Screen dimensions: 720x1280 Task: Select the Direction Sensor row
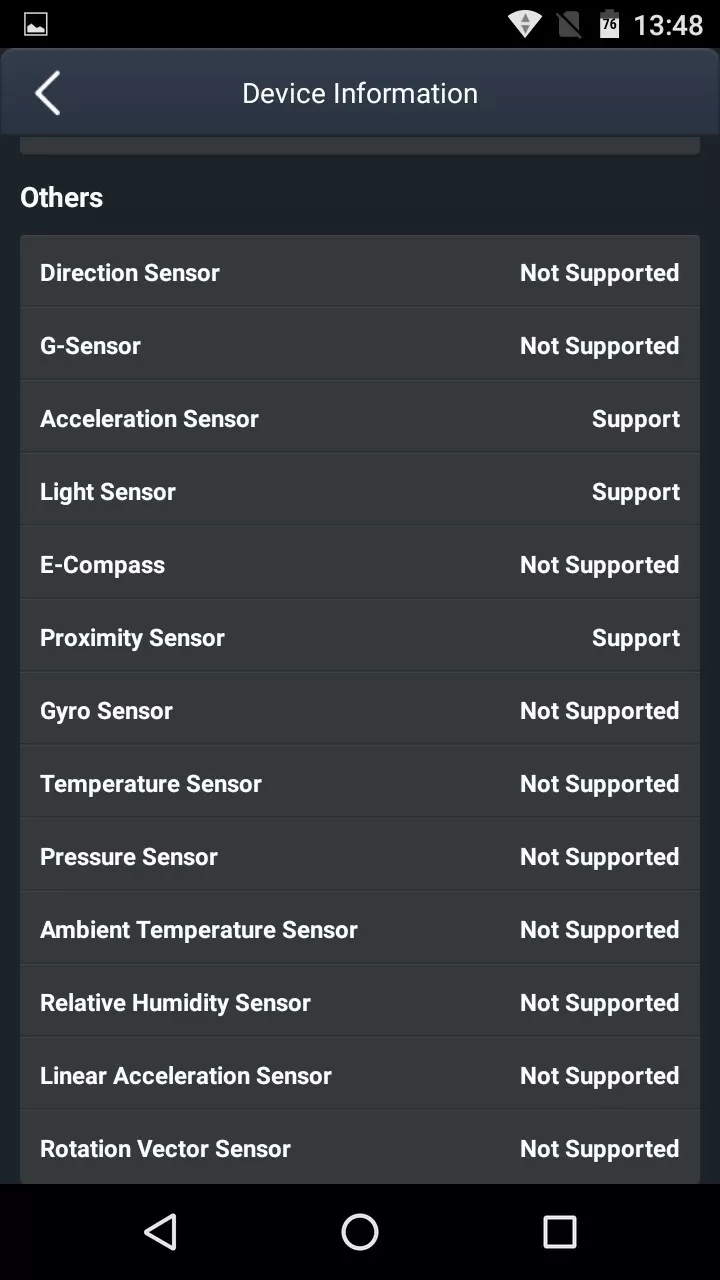(360, 273)
